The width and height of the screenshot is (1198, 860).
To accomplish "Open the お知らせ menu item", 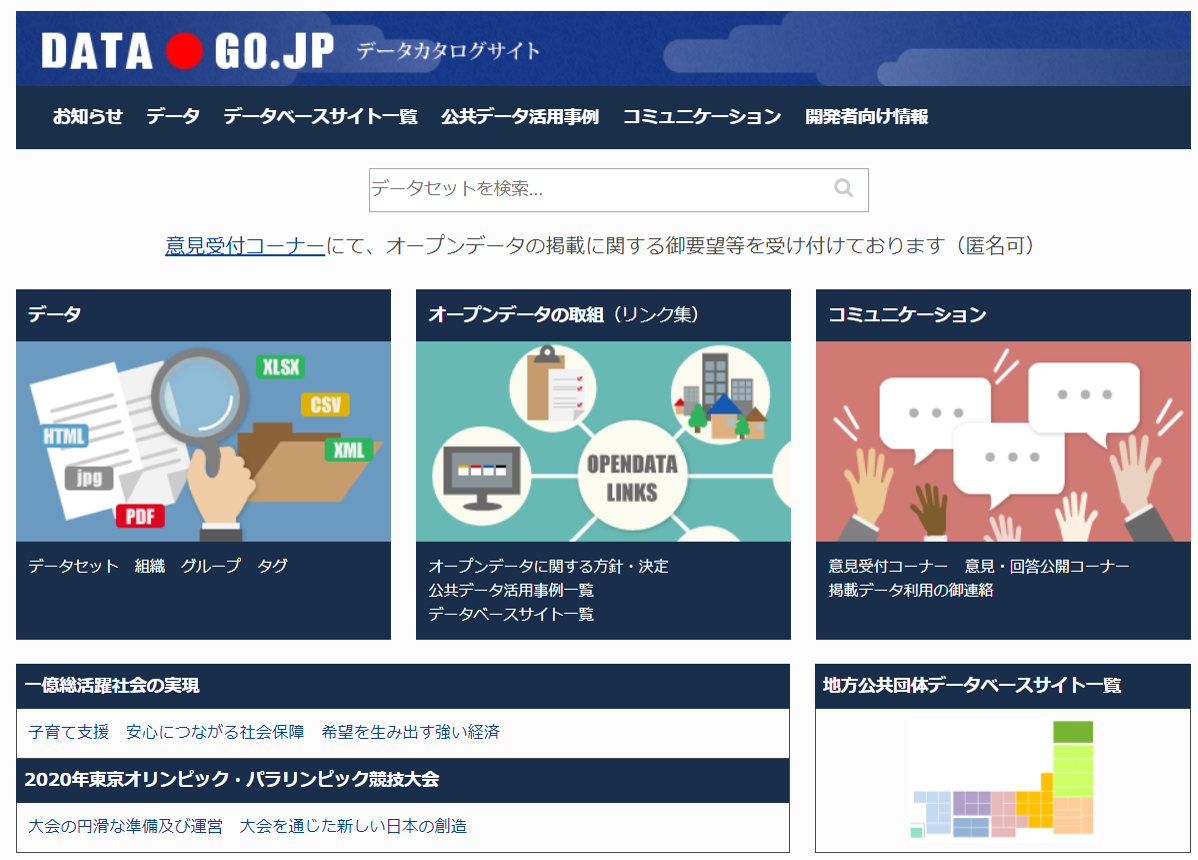I will 87,116.
